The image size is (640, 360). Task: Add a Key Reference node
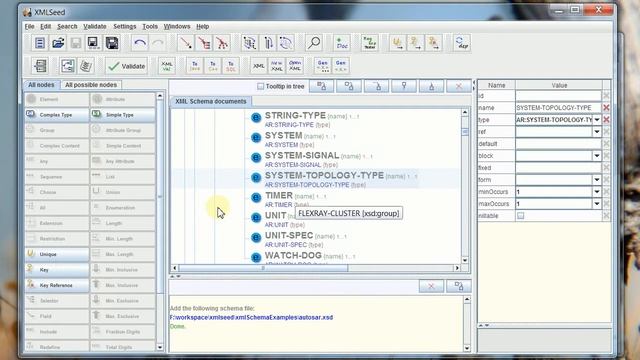click(x=57, y=285)
